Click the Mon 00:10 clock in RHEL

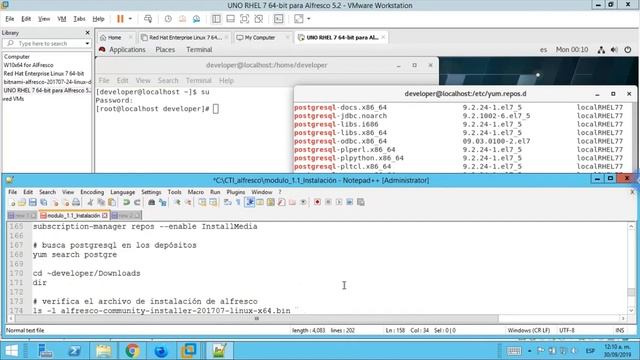(x=572, y=50)
